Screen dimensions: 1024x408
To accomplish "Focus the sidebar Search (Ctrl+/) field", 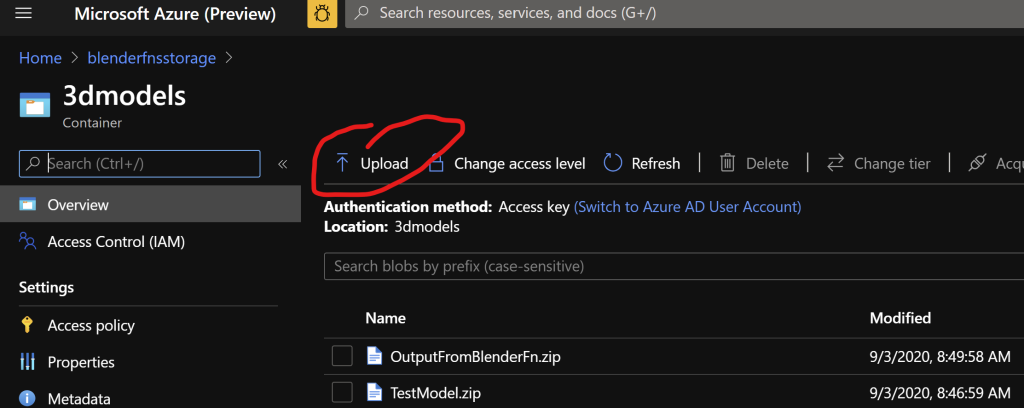I will point(140,164).
